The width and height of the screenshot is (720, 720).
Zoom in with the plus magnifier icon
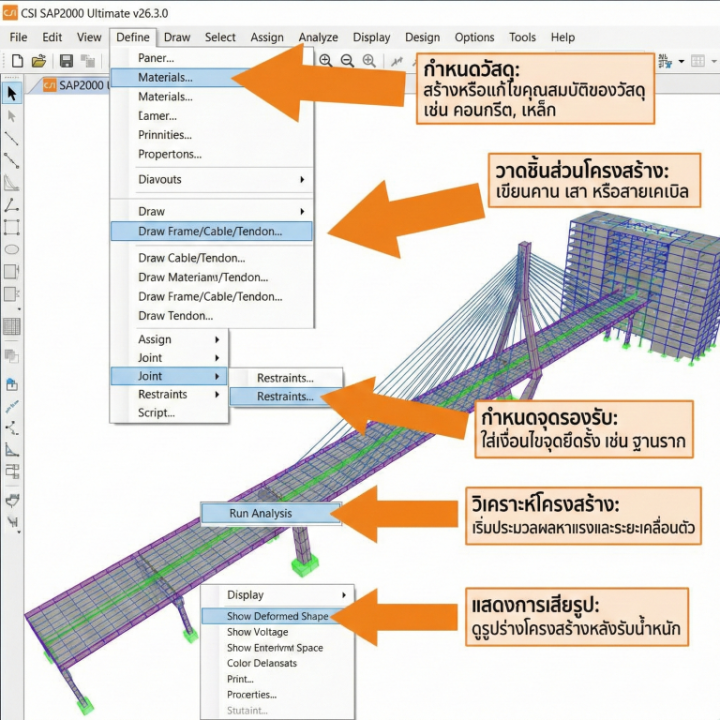pos(326,61)
